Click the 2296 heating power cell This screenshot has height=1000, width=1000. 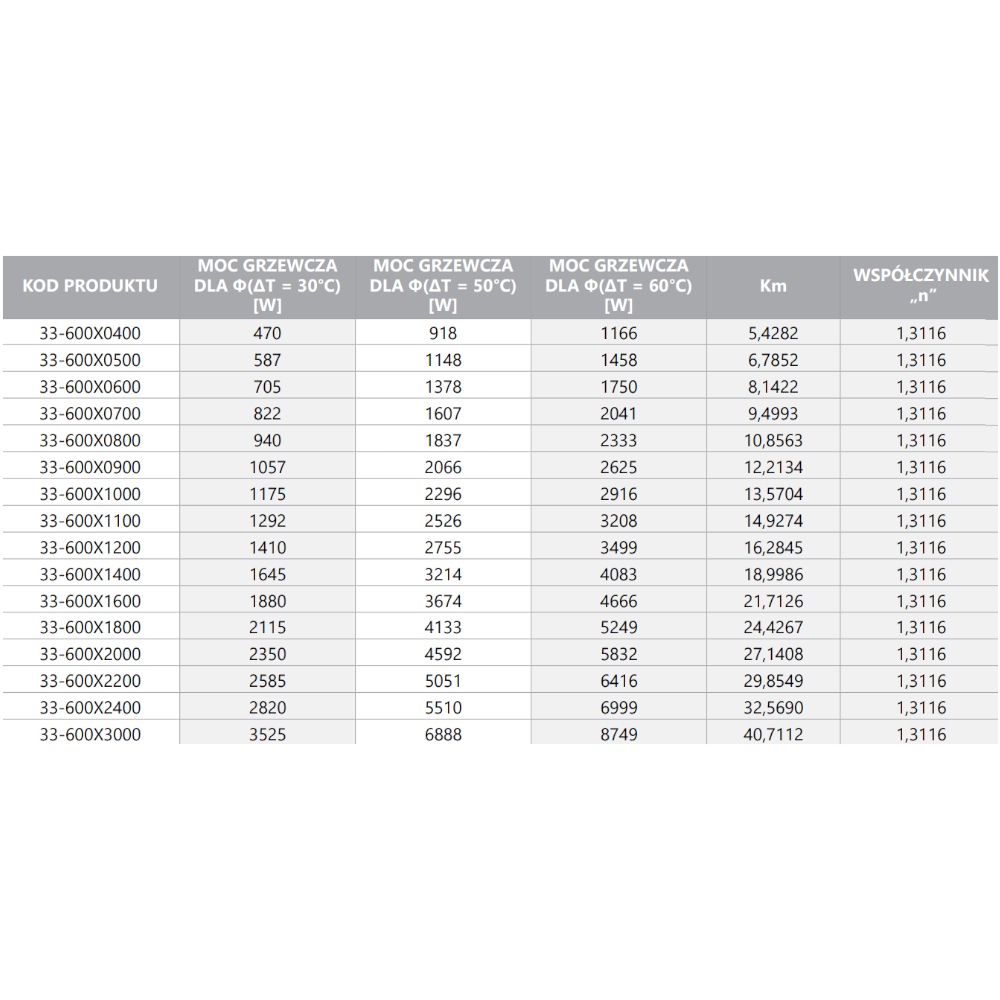[x=442, y=494]
